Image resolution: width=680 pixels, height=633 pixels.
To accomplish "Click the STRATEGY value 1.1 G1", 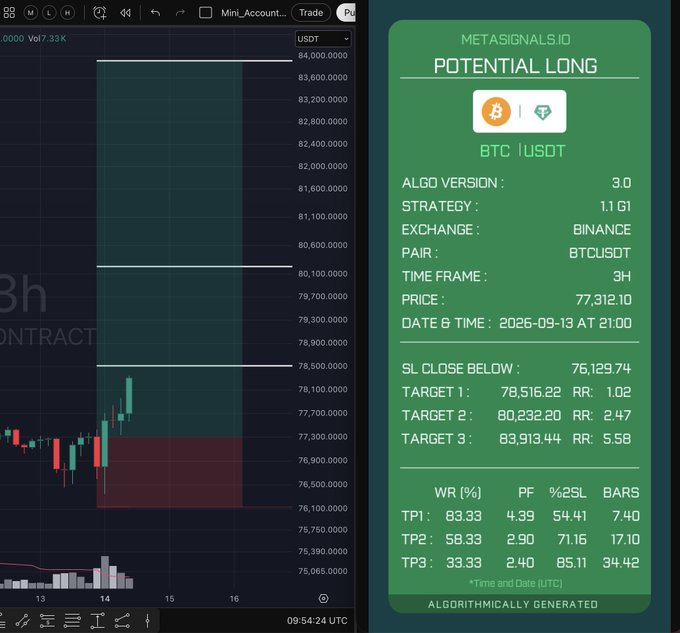I will click(615, 206).
